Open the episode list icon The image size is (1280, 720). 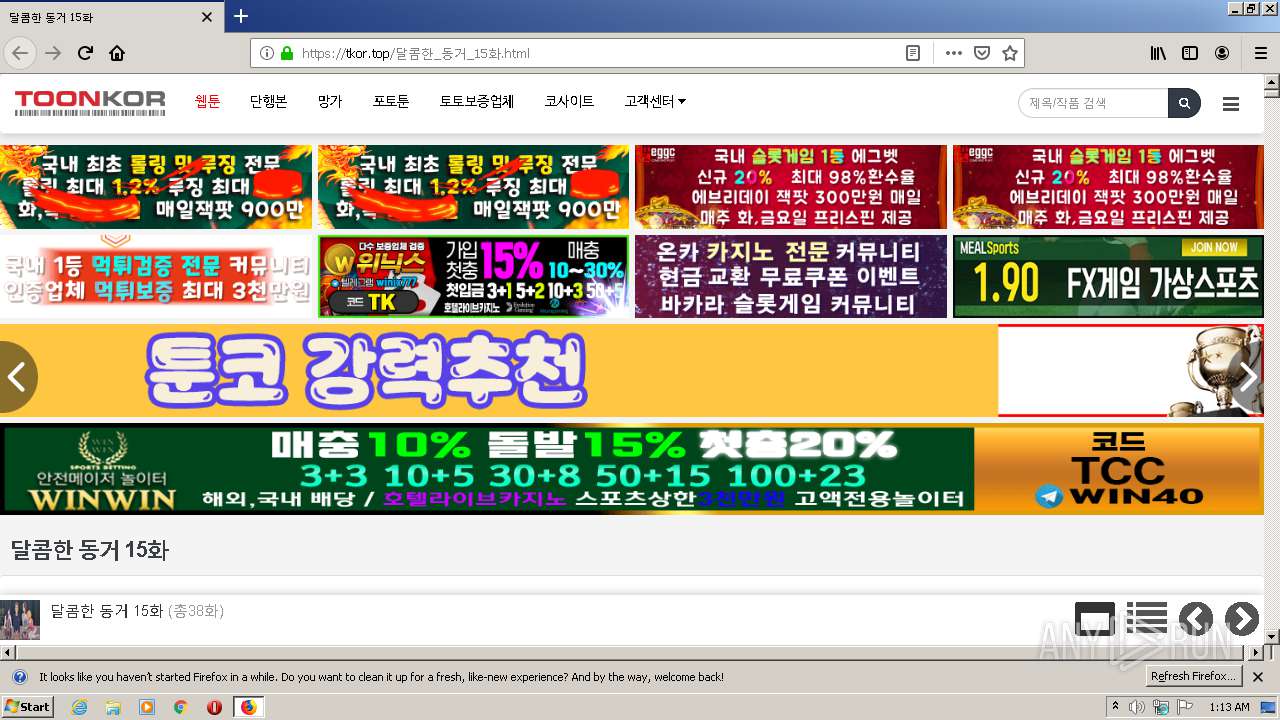pyautogui.click(x=1147, y=619)
